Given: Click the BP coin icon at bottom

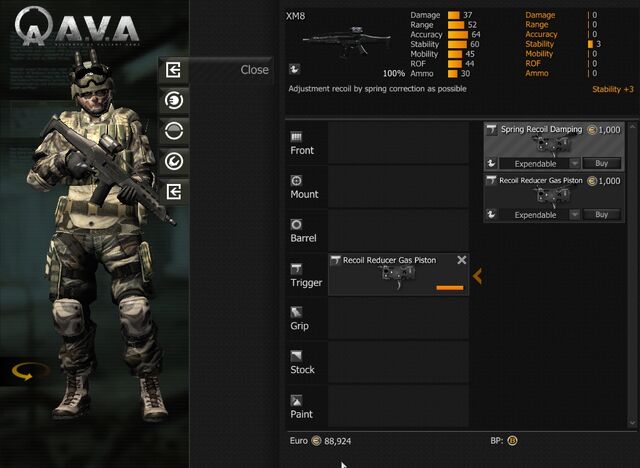Looking at the screenshot, I should tap(512, 441).
